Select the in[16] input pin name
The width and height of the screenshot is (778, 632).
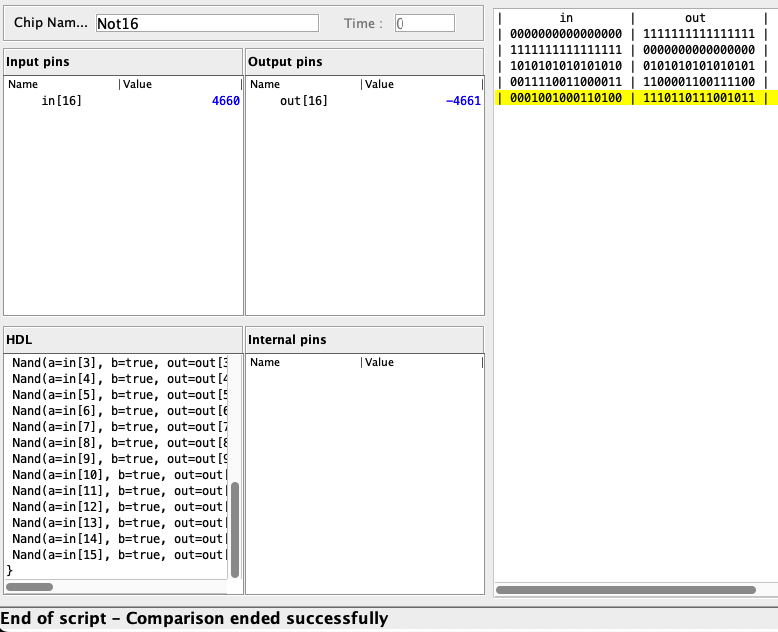tap(62, 101)
